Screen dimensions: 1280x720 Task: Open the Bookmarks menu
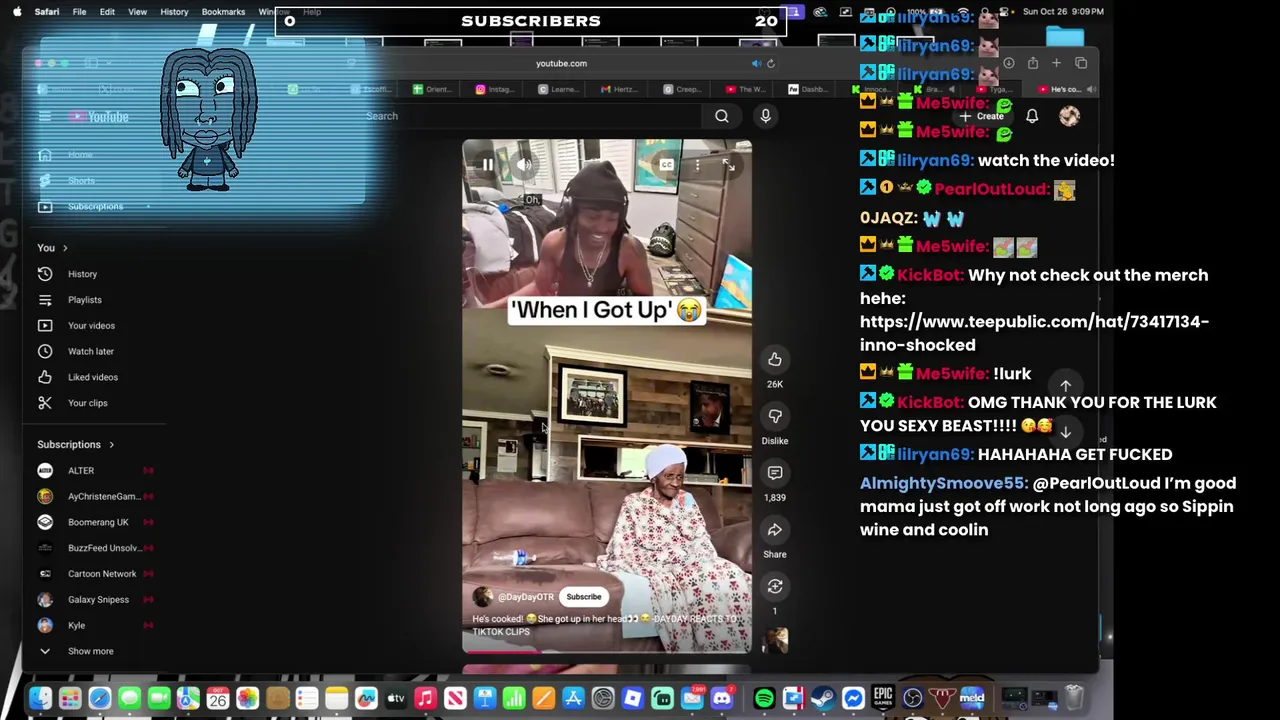pos(223,12)
